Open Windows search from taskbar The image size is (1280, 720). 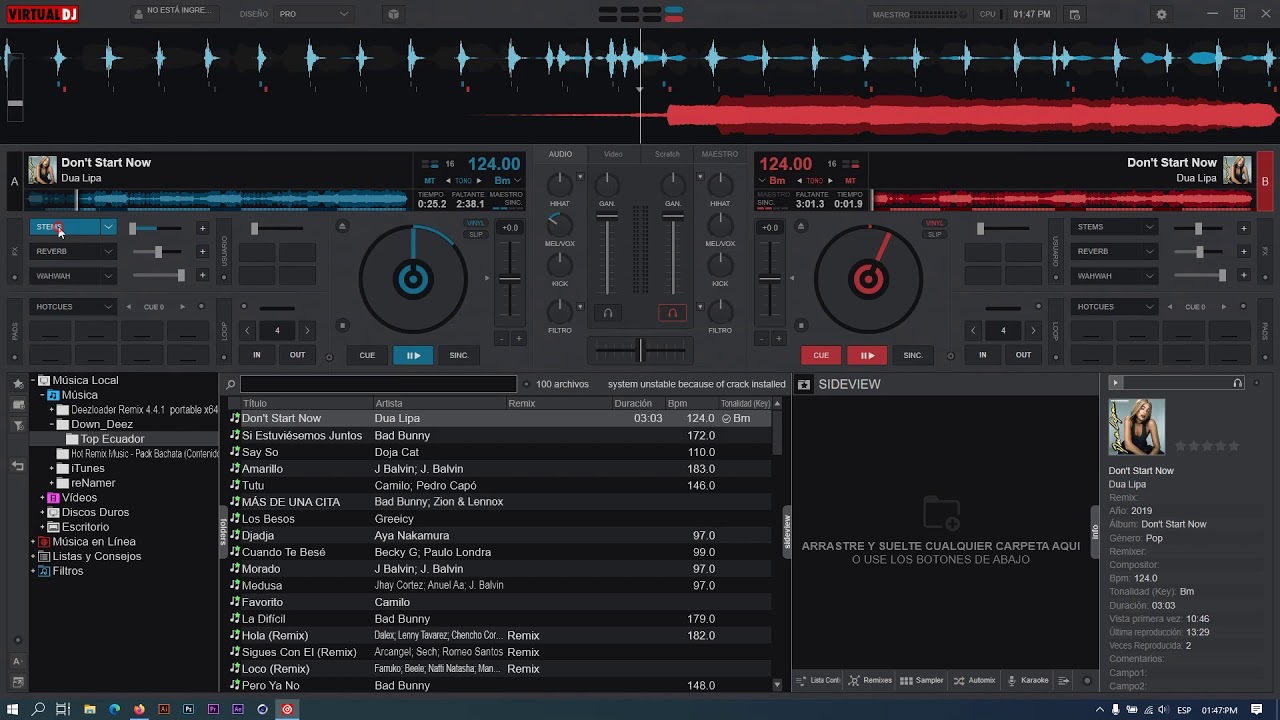(38, 709)
